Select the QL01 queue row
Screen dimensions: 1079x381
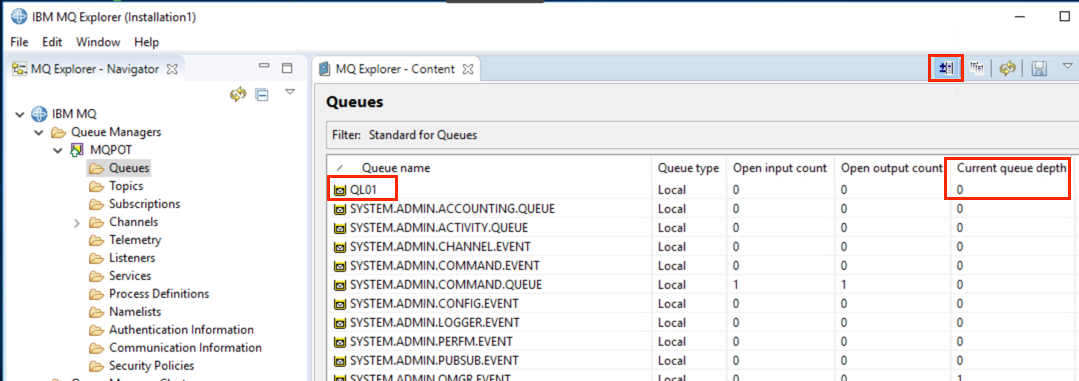click(x=703, y=190)
